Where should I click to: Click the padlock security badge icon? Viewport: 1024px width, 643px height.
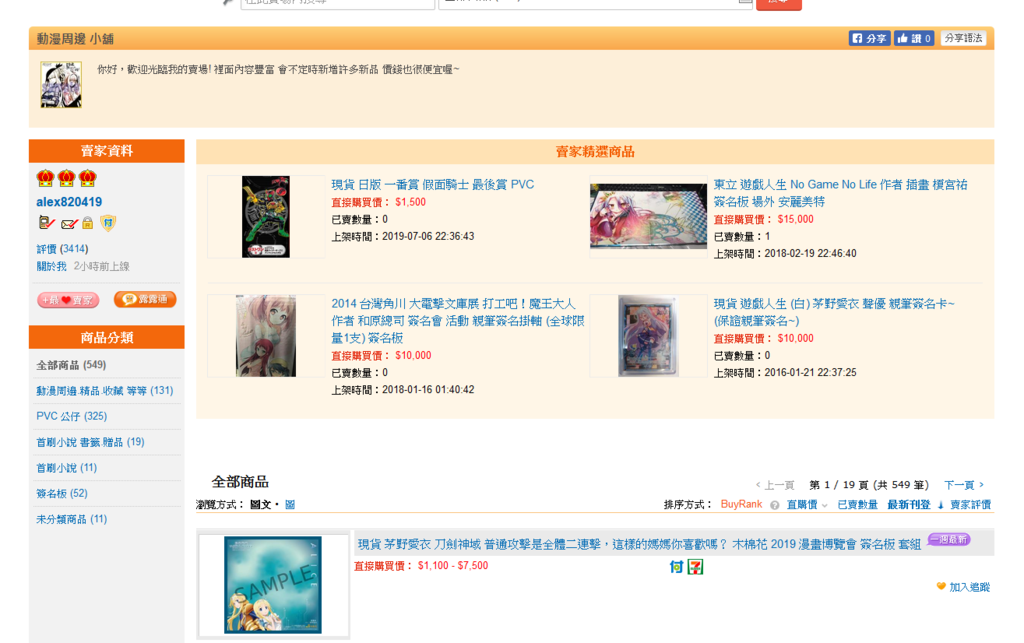88,223
